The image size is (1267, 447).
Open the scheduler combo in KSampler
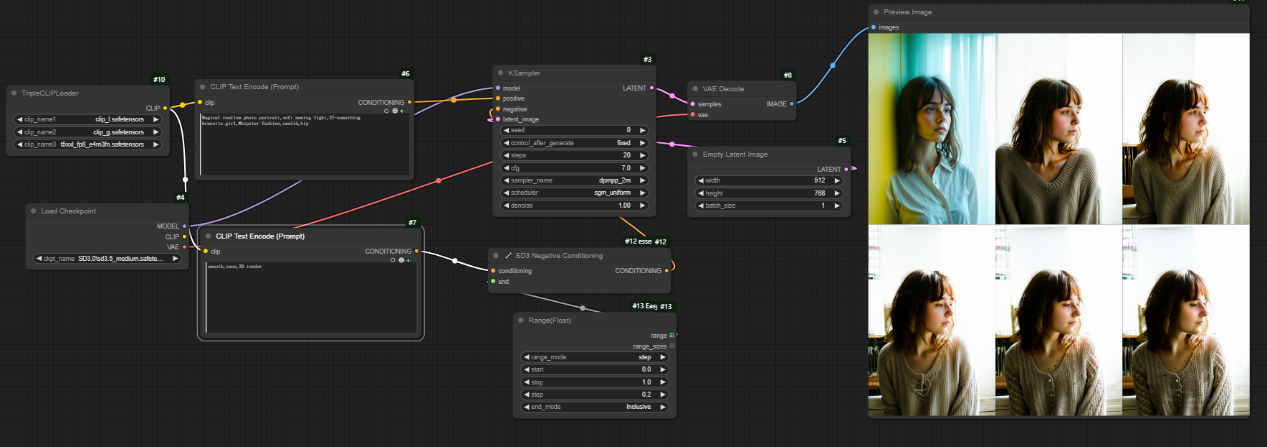tap(572, 192)
